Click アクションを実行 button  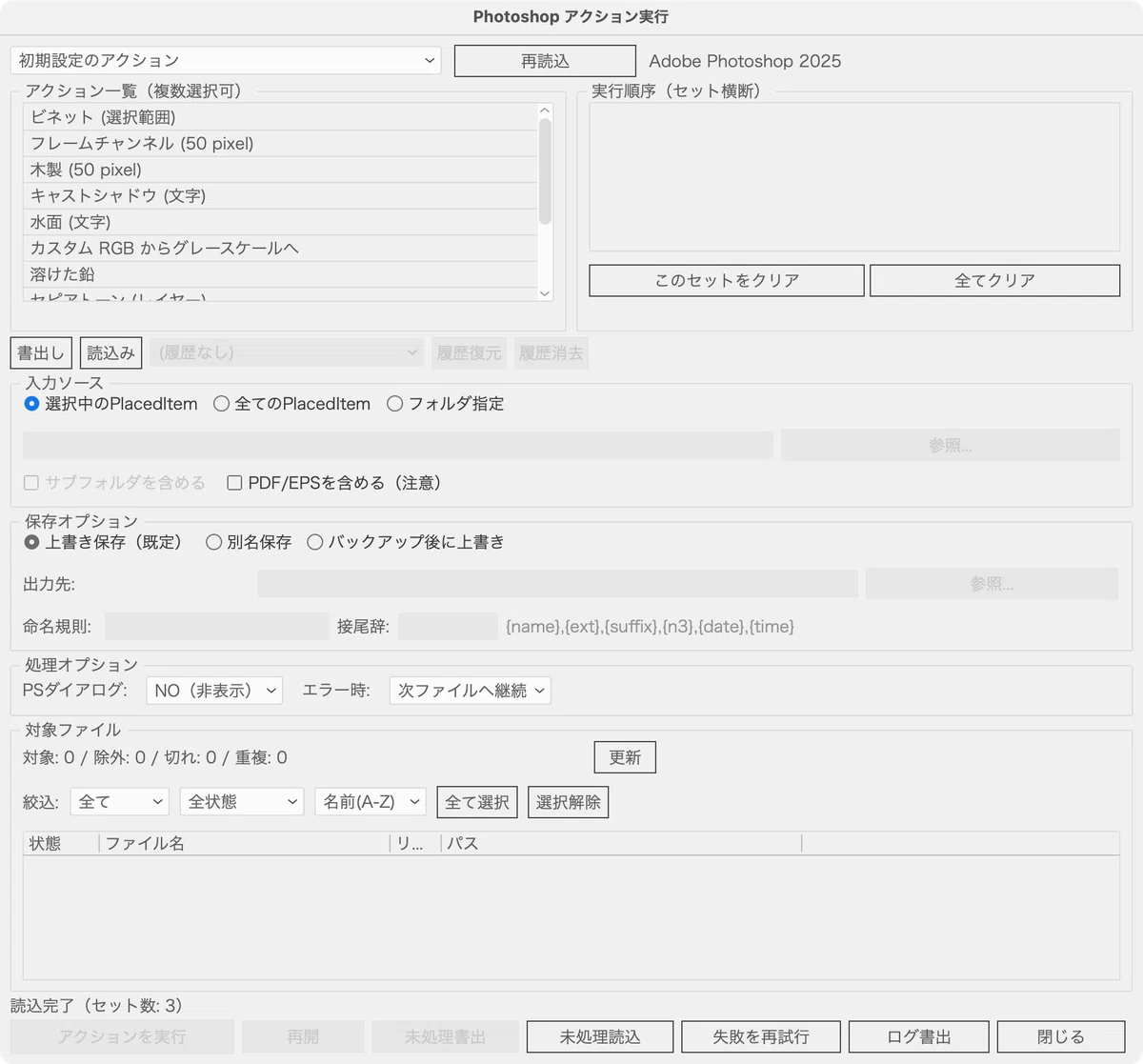point(122,1036)
